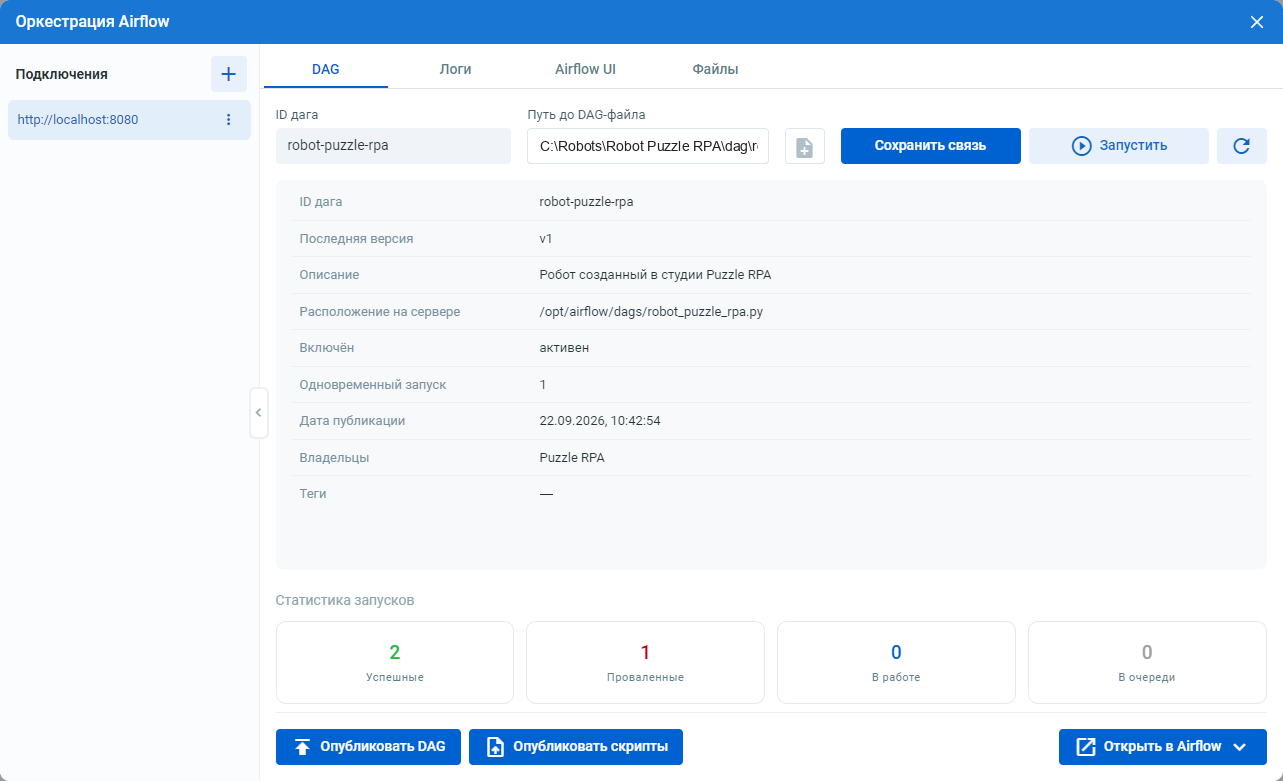Select the /opt/airflow/dags/robot_puzzle_rpa.py path text

[651, 312]
